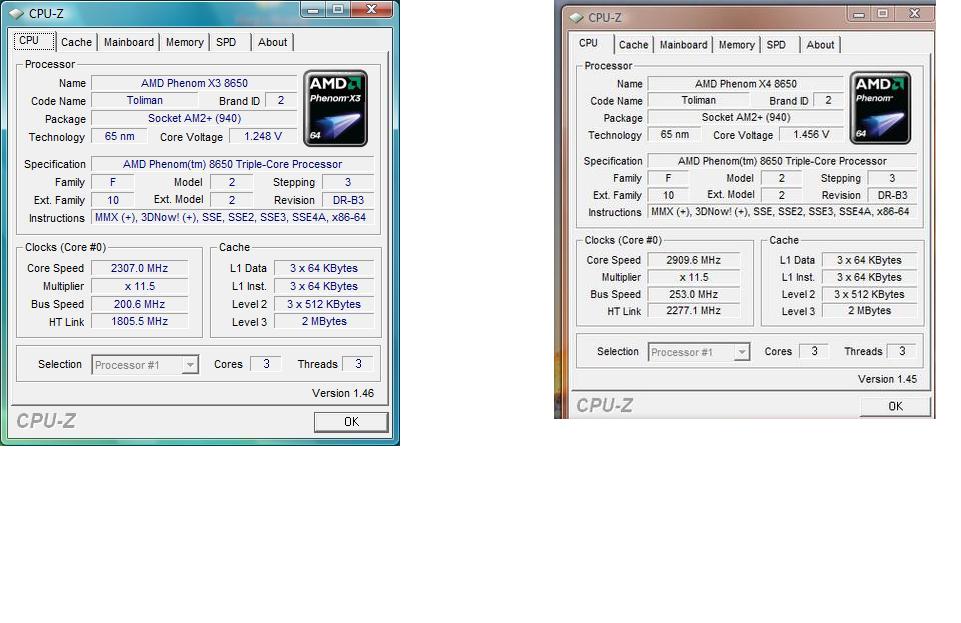Minimize the left CPU-Z window
The image size is (961, 623).
point(313,9)
